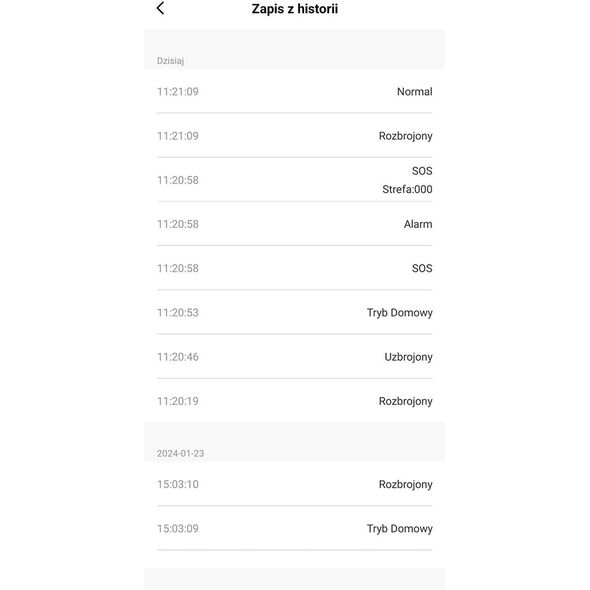Click the 15:03:10 timestamp

click(x=178, y=484)
